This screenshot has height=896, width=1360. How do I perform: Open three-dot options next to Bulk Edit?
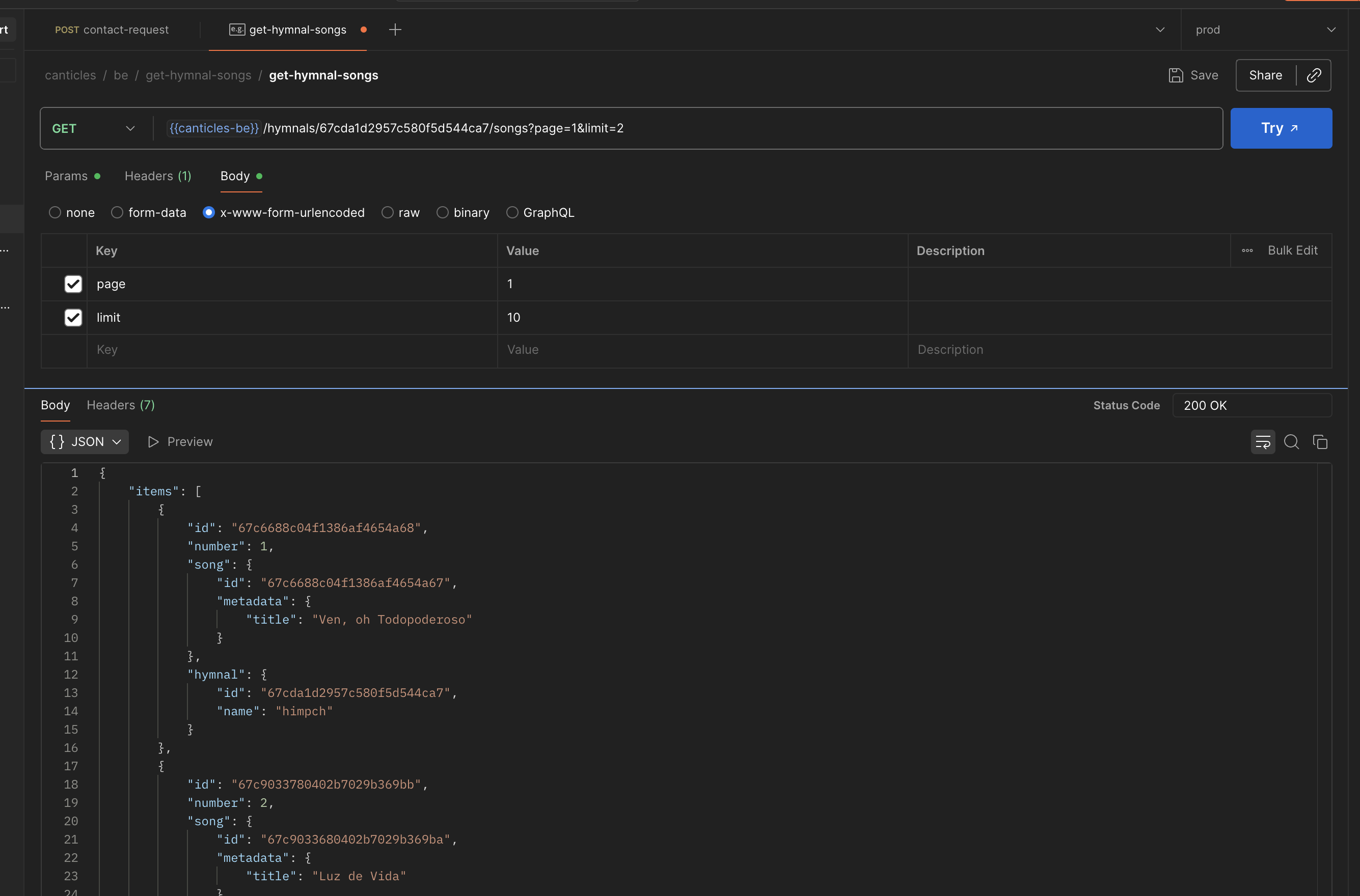coord(1247,251)
